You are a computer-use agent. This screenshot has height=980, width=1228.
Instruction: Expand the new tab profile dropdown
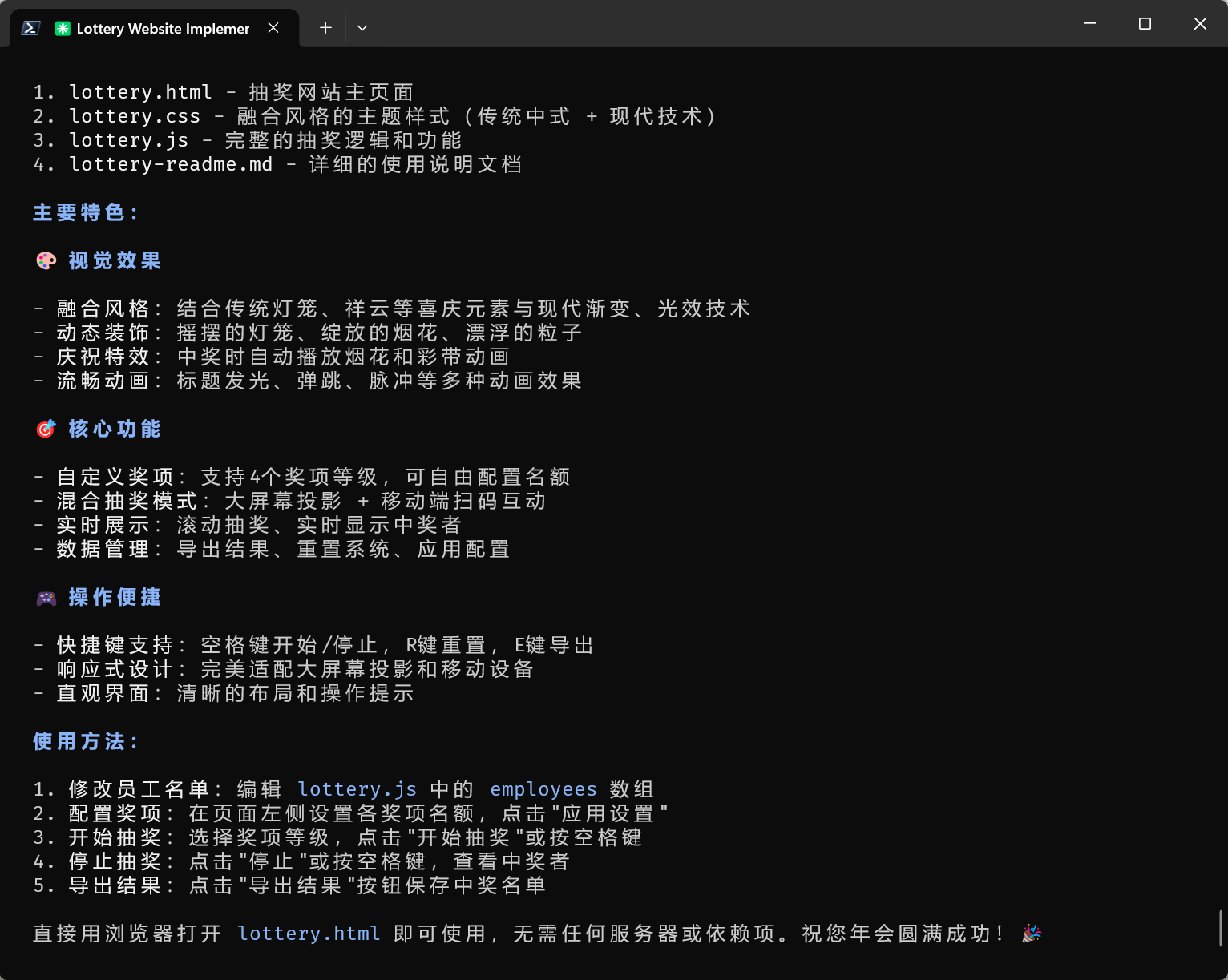click(x=362, y=28)
